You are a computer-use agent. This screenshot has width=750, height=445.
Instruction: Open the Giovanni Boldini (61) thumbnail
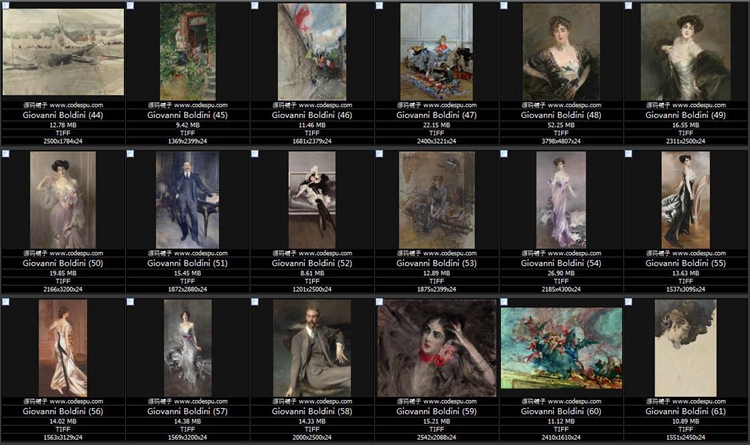(685, 348)
